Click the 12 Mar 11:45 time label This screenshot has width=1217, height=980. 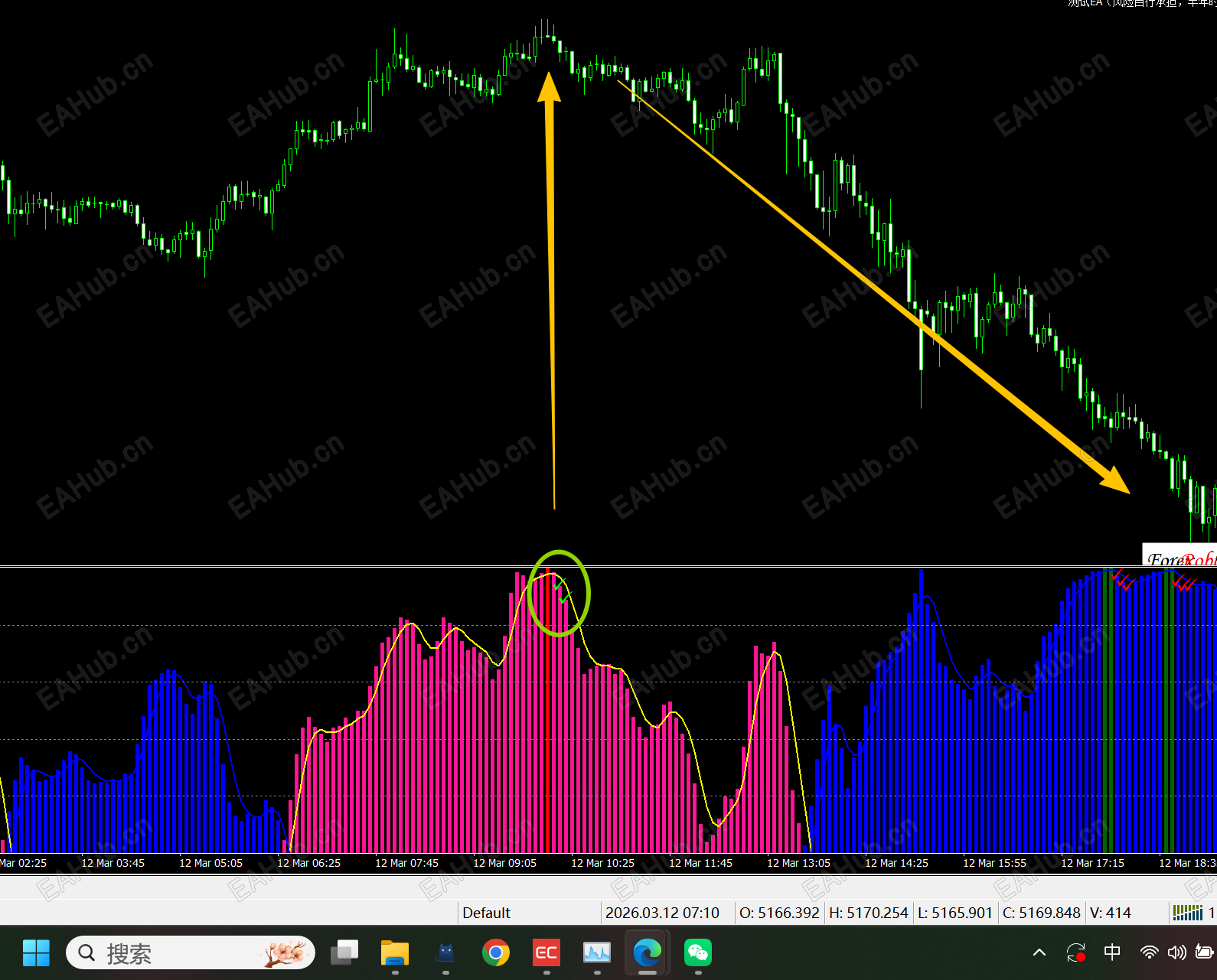click(700, 863)
